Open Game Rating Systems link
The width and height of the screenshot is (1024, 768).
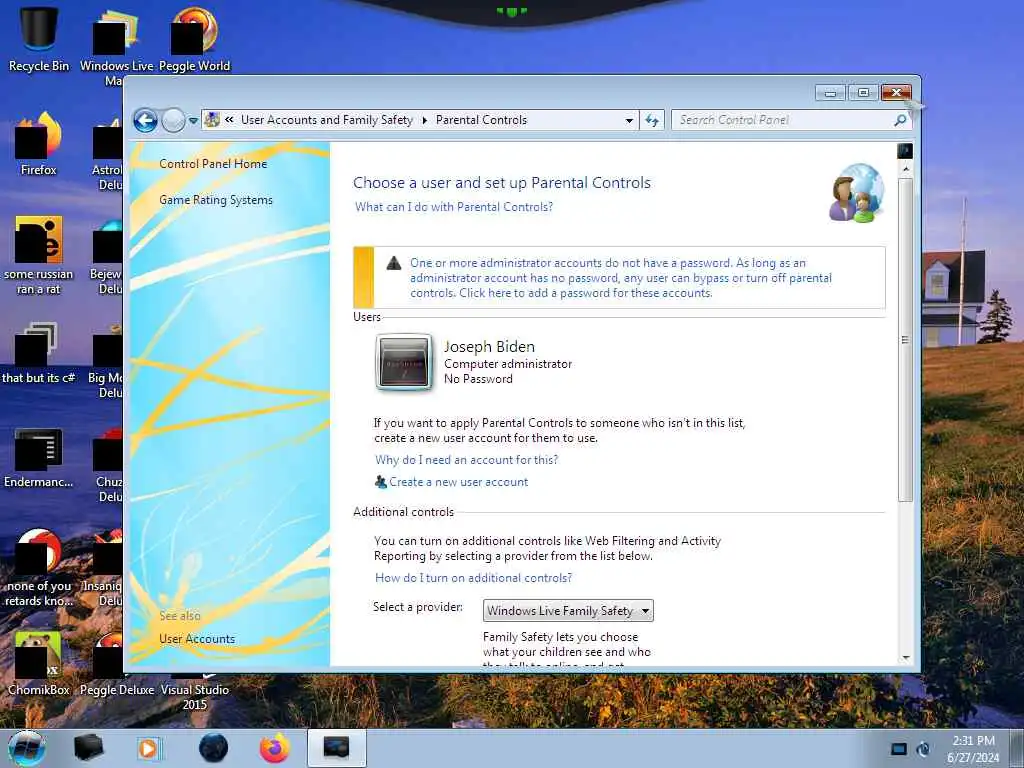coord(216,200)
